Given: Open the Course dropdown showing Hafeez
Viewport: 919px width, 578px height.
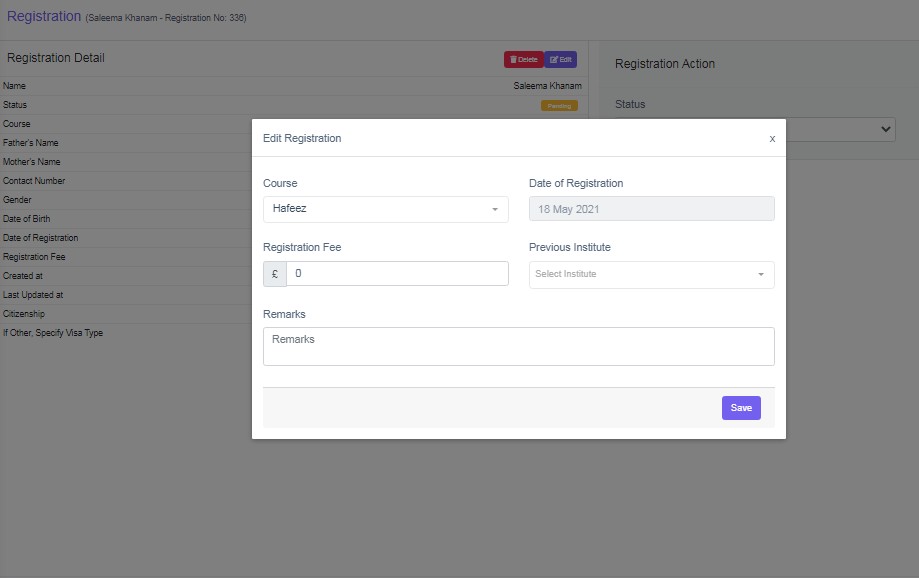Looking at the screenshot, I should tap(386, 209).
